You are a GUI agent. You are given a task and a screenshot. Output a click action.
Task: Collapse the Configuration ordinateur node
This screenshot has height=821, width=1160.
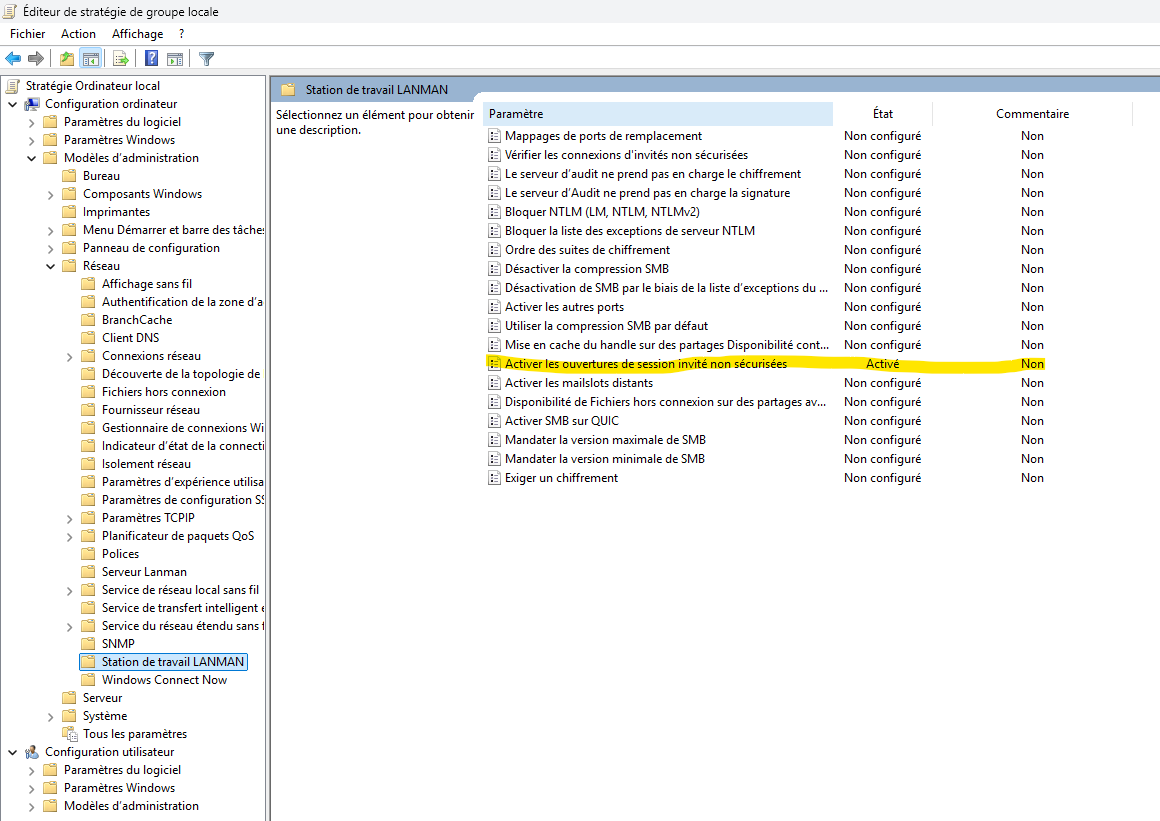pyautogui.click(x=13, y=104)
